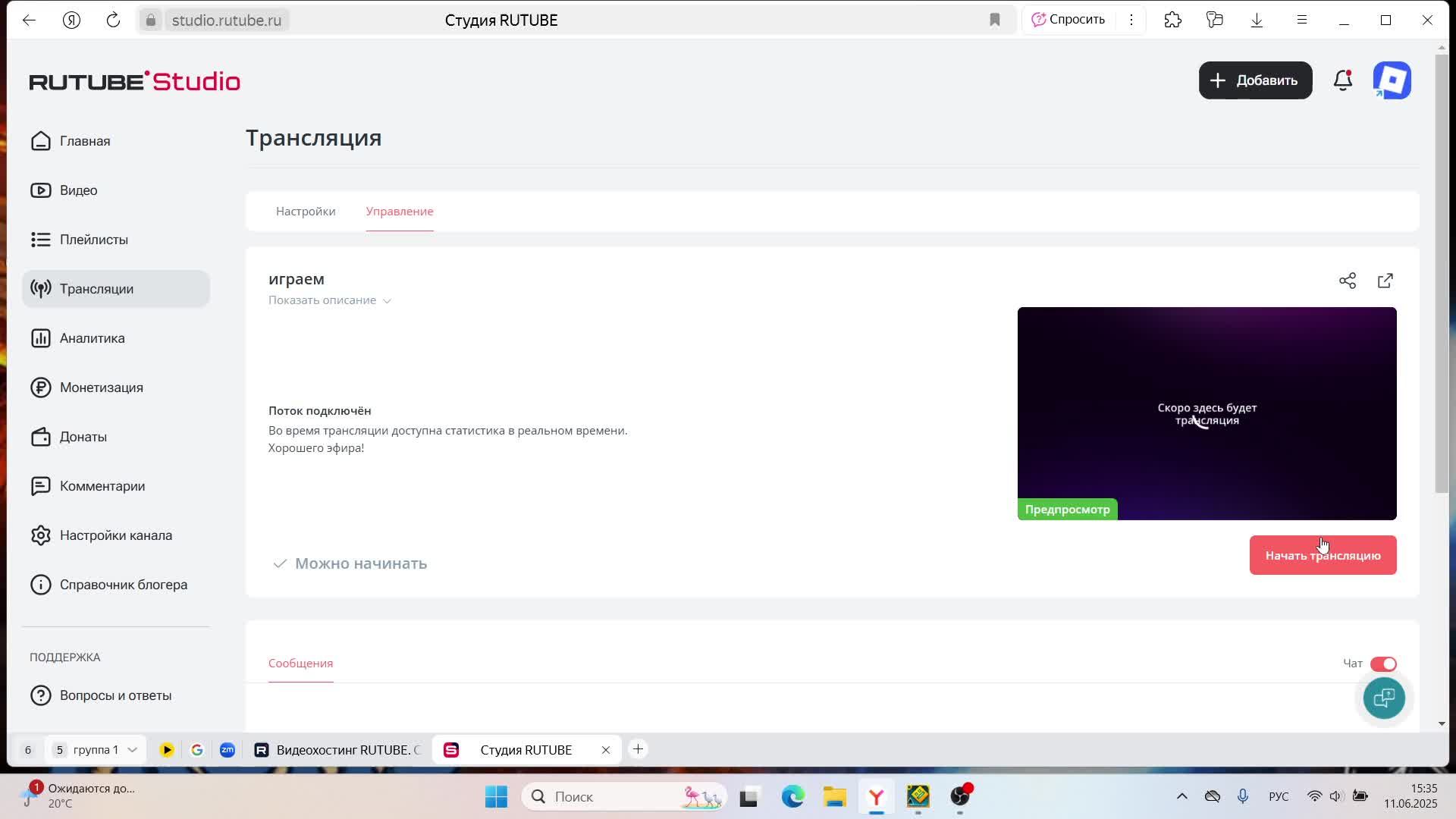
Task: Open the Главная home icon in the sidebar
Action: point(41,141)
